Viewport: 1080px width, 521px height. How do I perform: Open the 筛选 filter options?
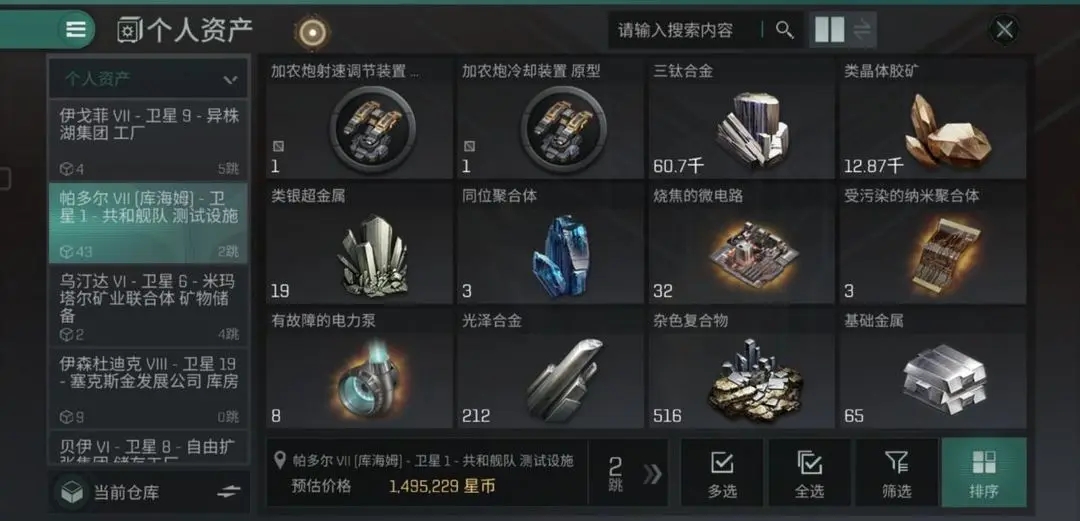coord(896,473)
